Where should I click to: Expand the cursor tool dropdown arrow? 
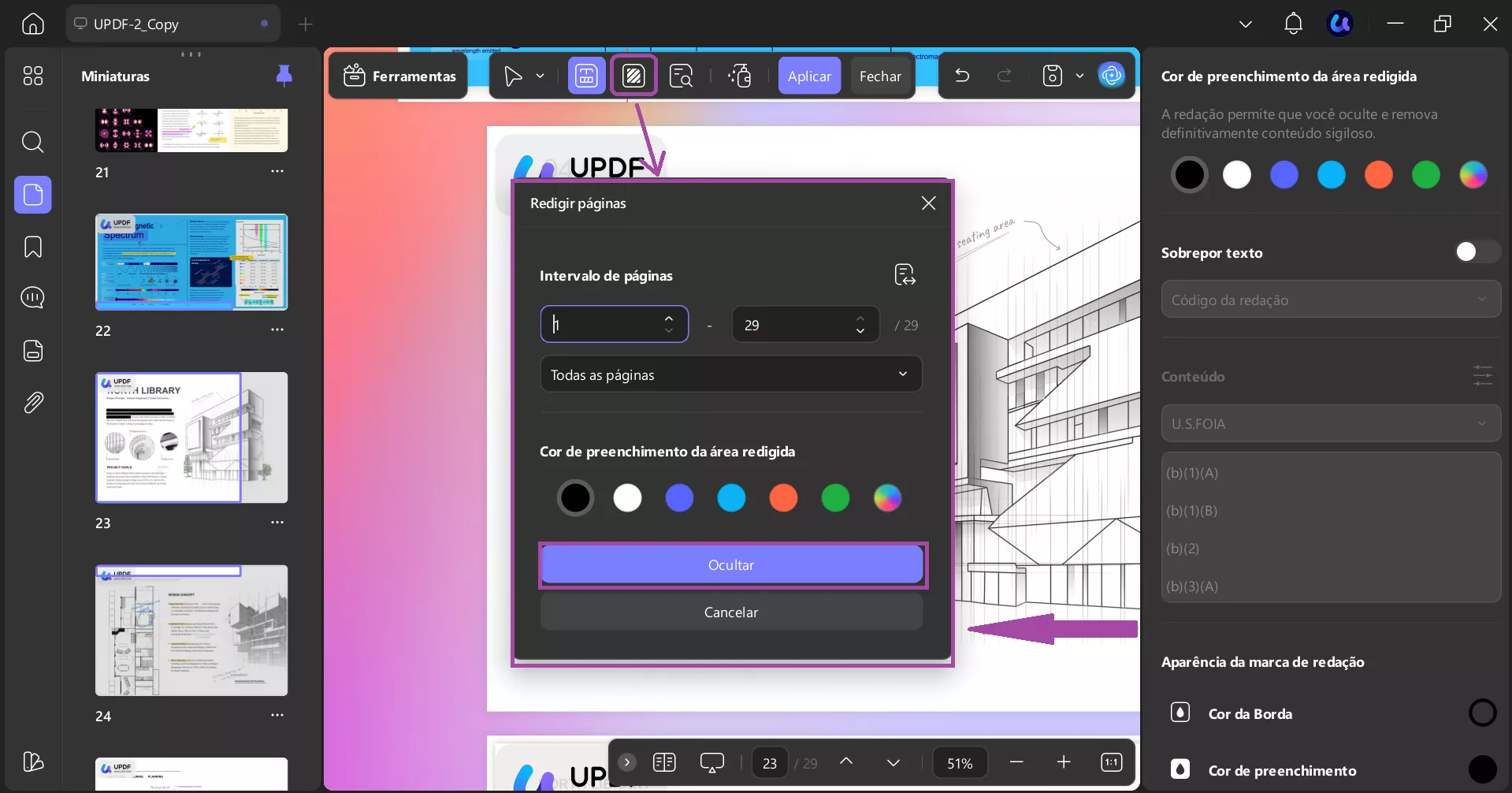click(541, 76)
